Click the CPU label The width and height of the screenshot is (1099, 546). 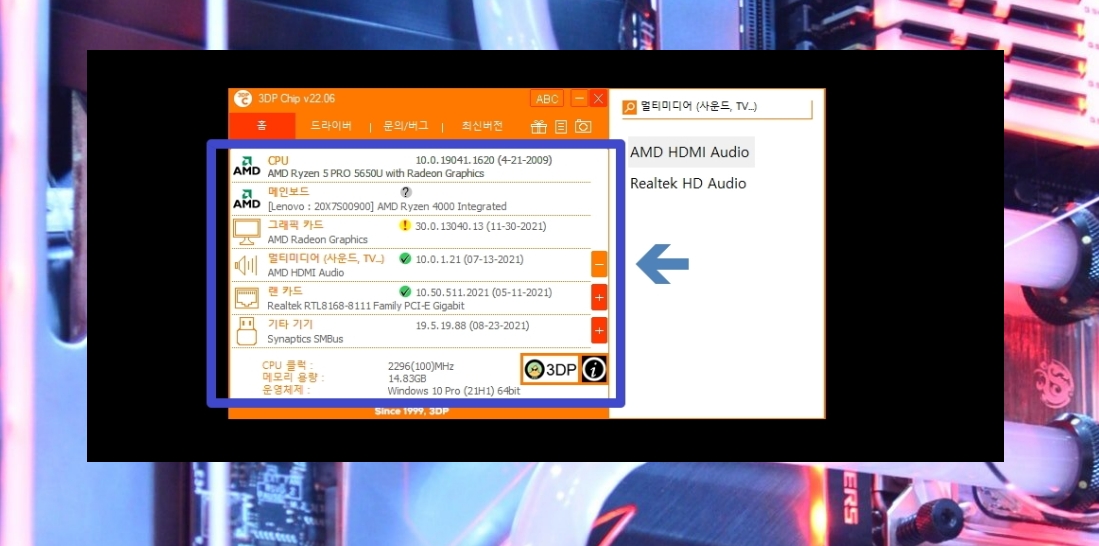point(278,161)
